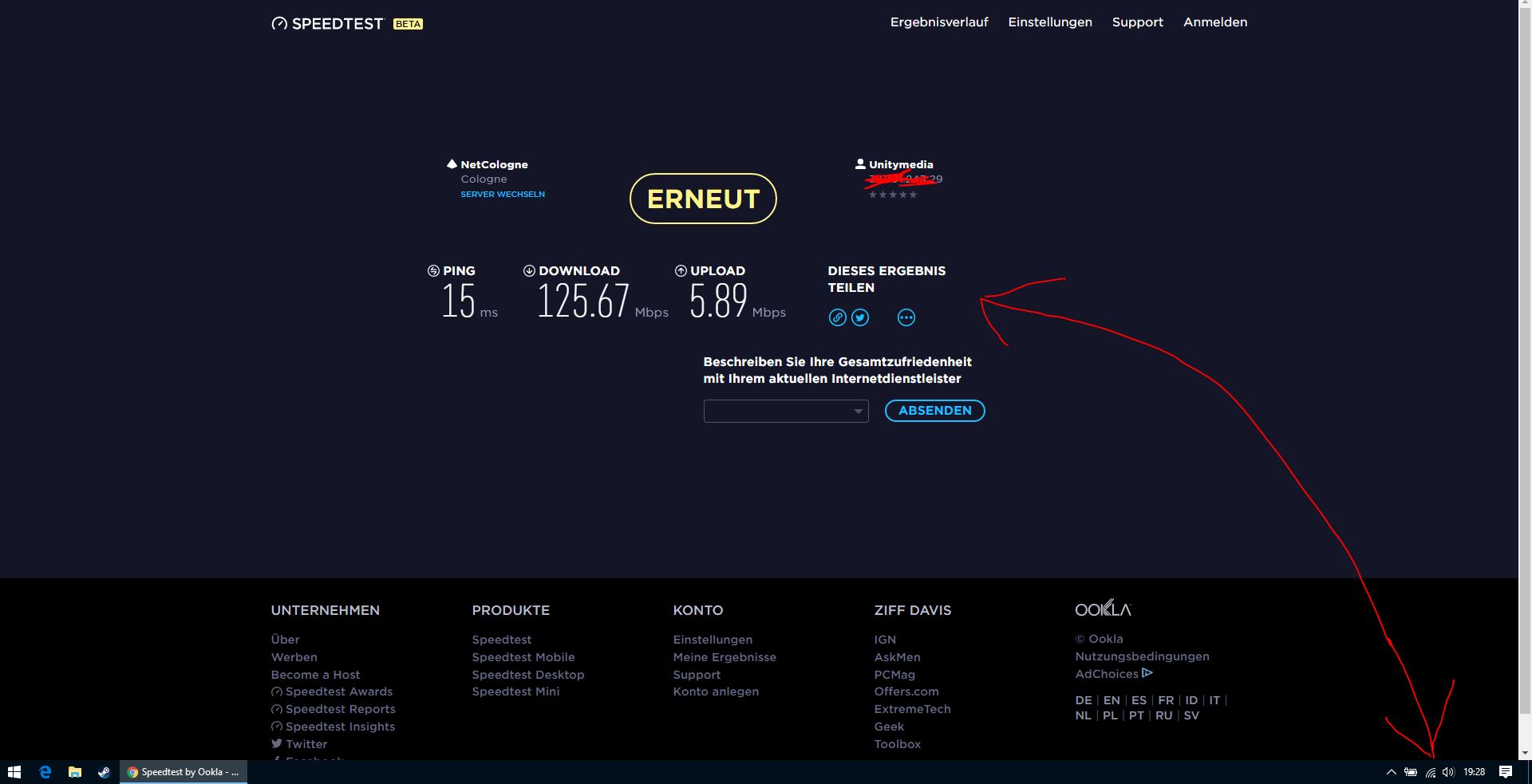Click the taskbar clock 19:28
1532x784 pixels.
(1474, 772)
